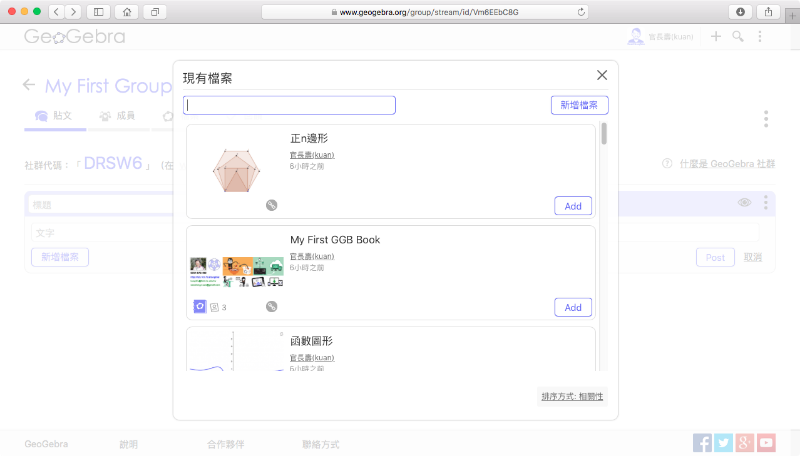The image size is (800, 456).
Task: Open the 正n邊形 polygon thumbnail
Action: tap(236, 171)
